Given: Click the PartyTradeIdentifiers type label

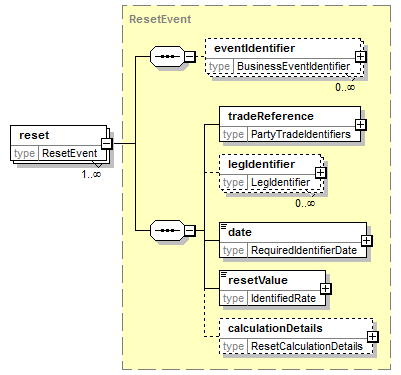Looking at the screenshot, I should pos(301,134).
